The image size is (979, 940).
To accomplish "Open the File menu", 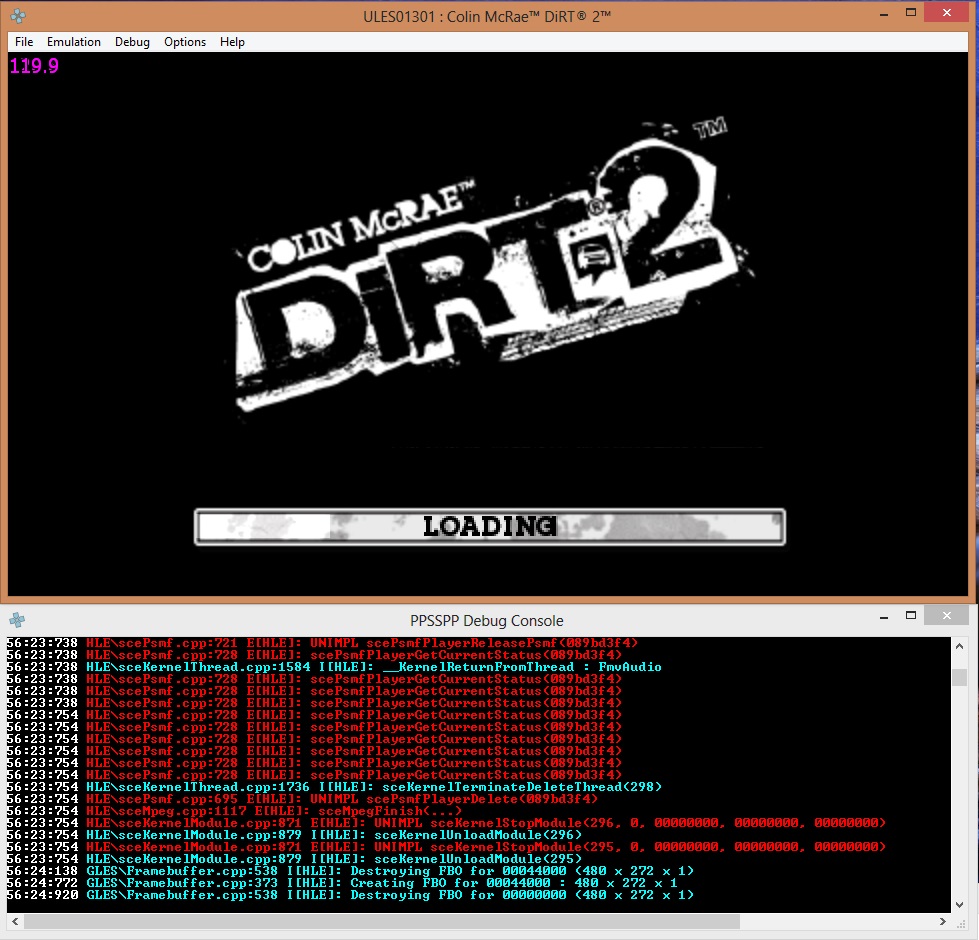I will pyautogui.click(x=24, y=42).
